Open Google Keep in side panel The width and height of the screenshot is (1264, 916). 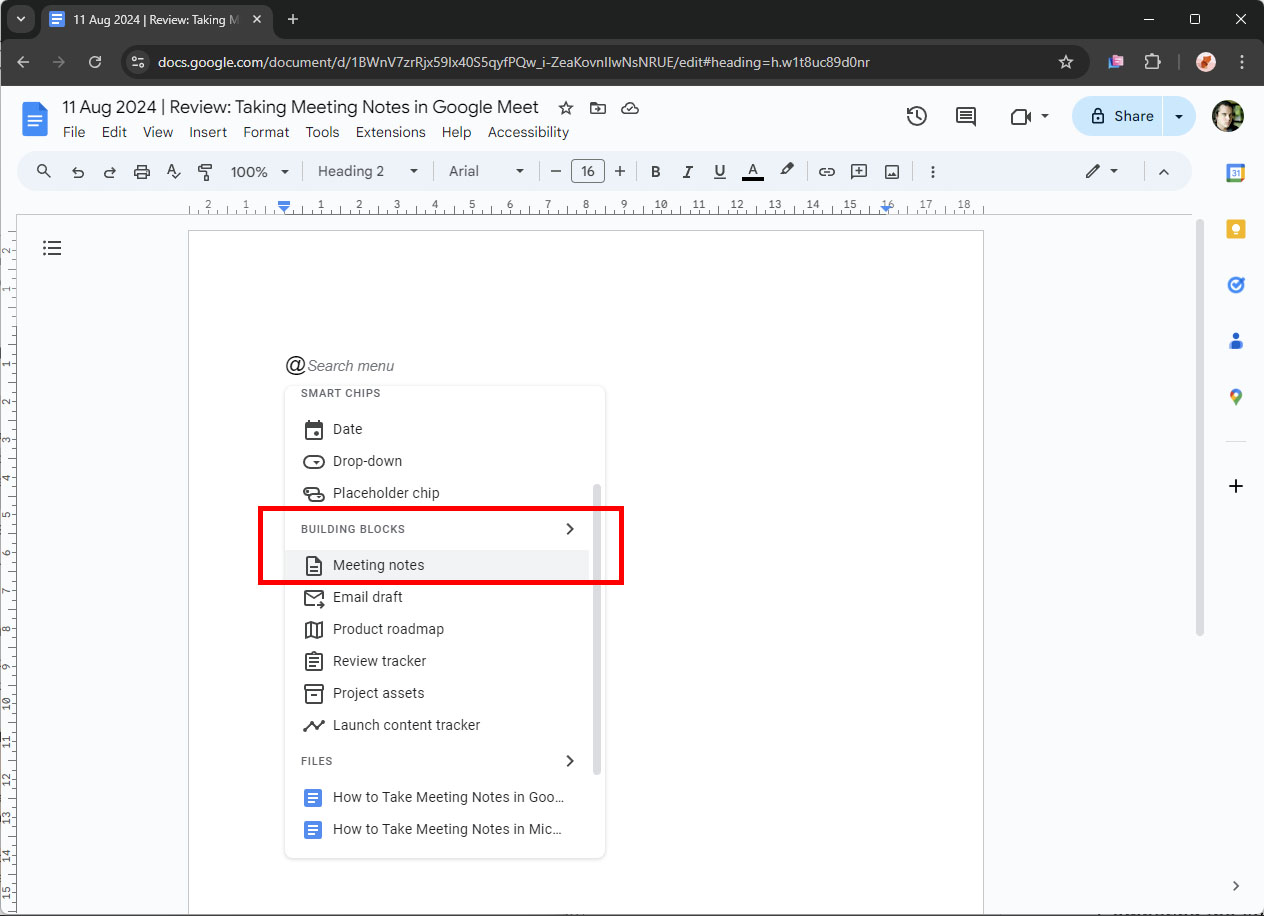1236,229
